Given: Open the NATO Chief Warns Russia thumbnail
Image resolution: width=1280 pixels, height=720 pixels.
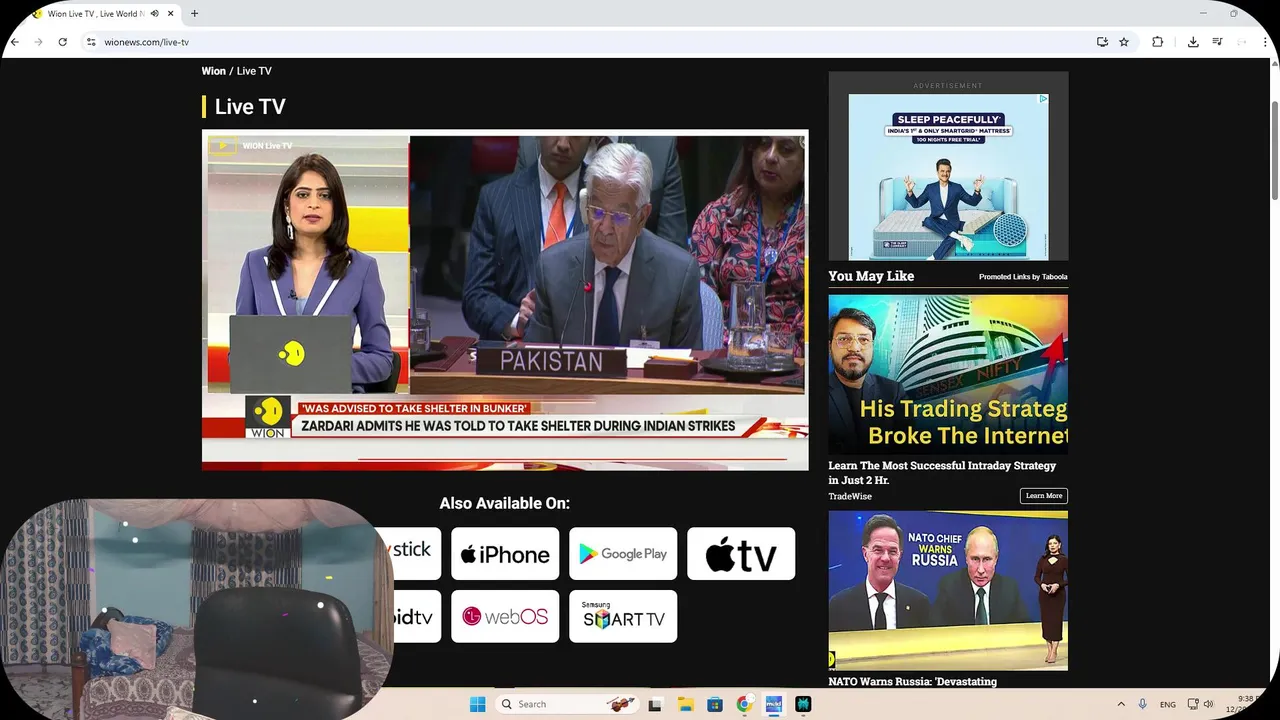Looking at the screenshot, I should [948, 591].
